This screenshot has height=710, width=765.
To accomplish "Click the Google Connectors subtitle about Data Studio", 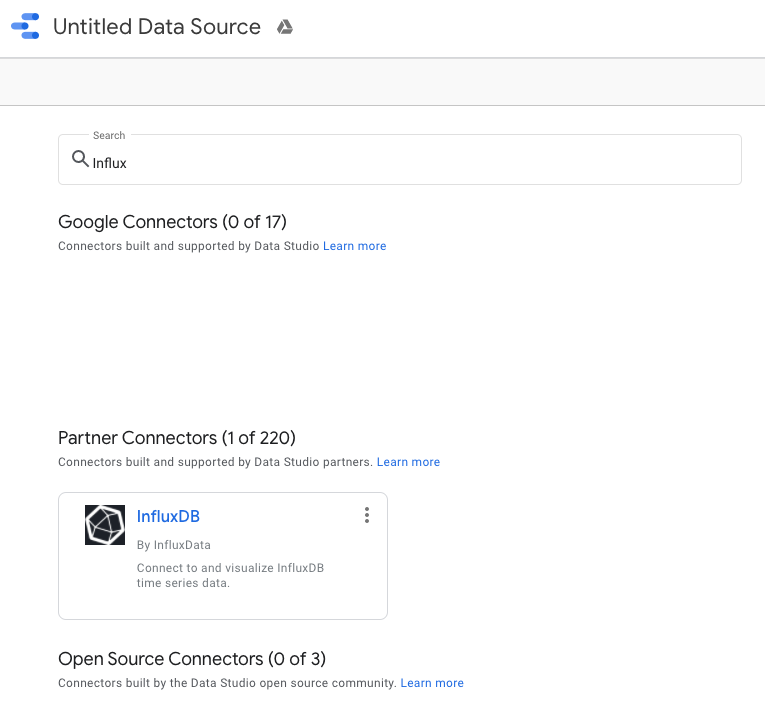I will coord(188,246).
